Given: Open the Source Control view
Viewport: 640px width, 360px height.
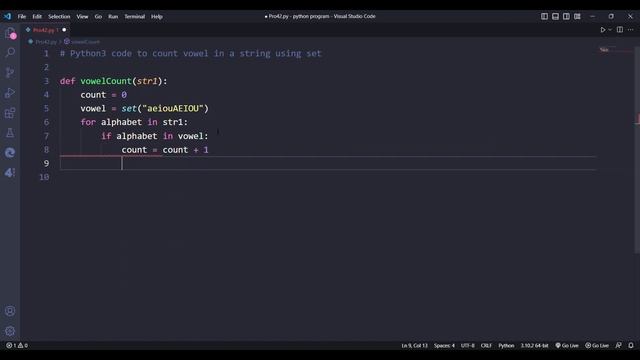Looking at the screenshot, I should point(10,73).
